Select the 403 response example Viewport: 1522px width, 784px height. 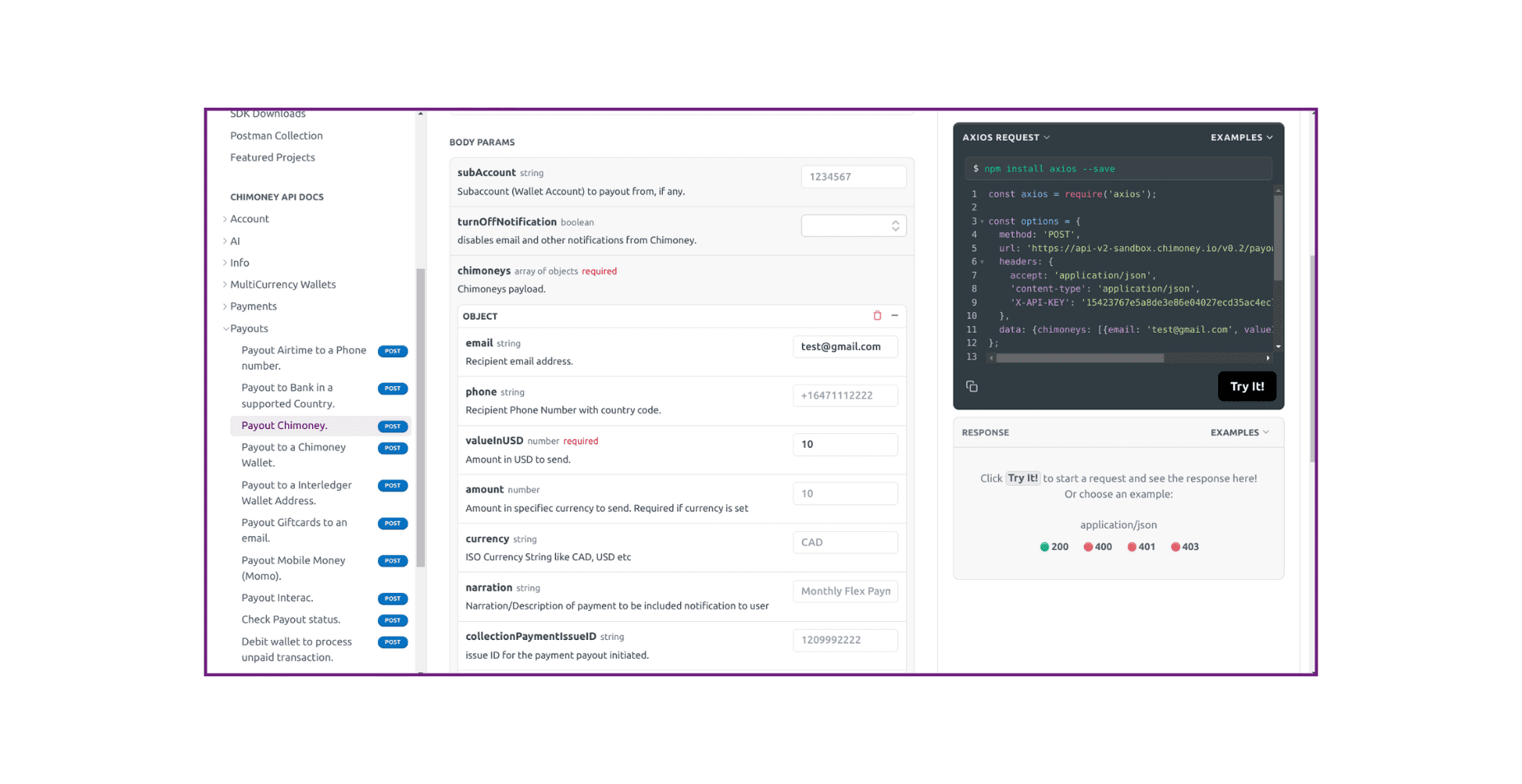(1185, 547)
